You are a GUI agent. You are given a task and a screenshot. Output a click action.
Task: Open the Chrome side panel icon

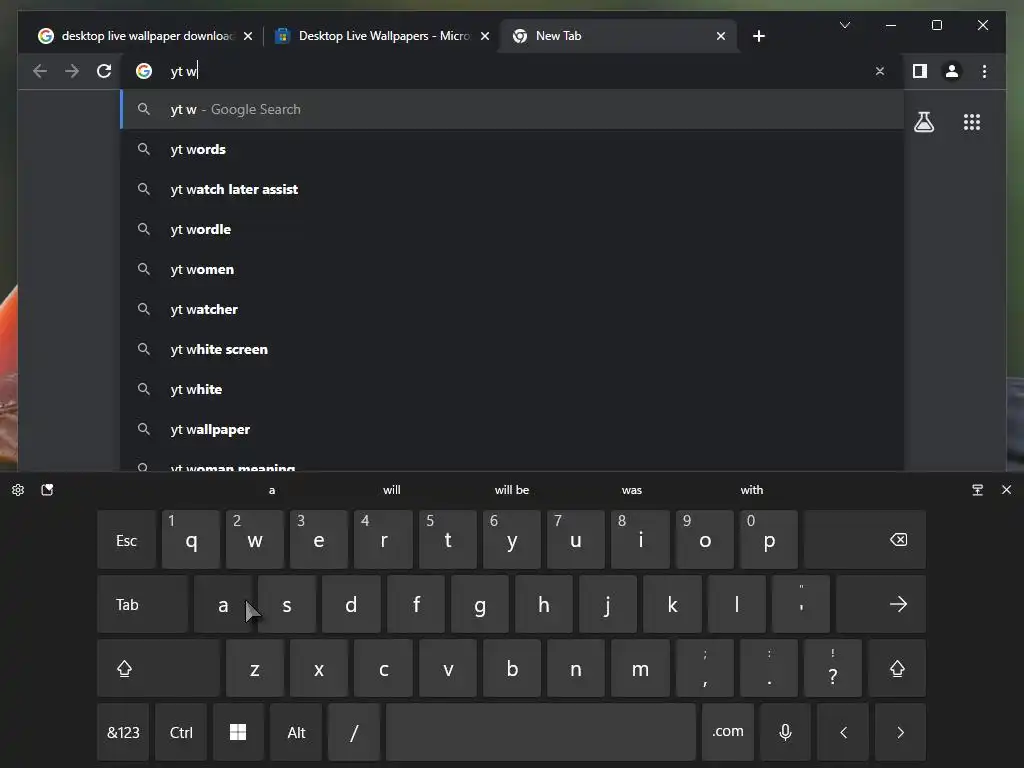[920, 71]
